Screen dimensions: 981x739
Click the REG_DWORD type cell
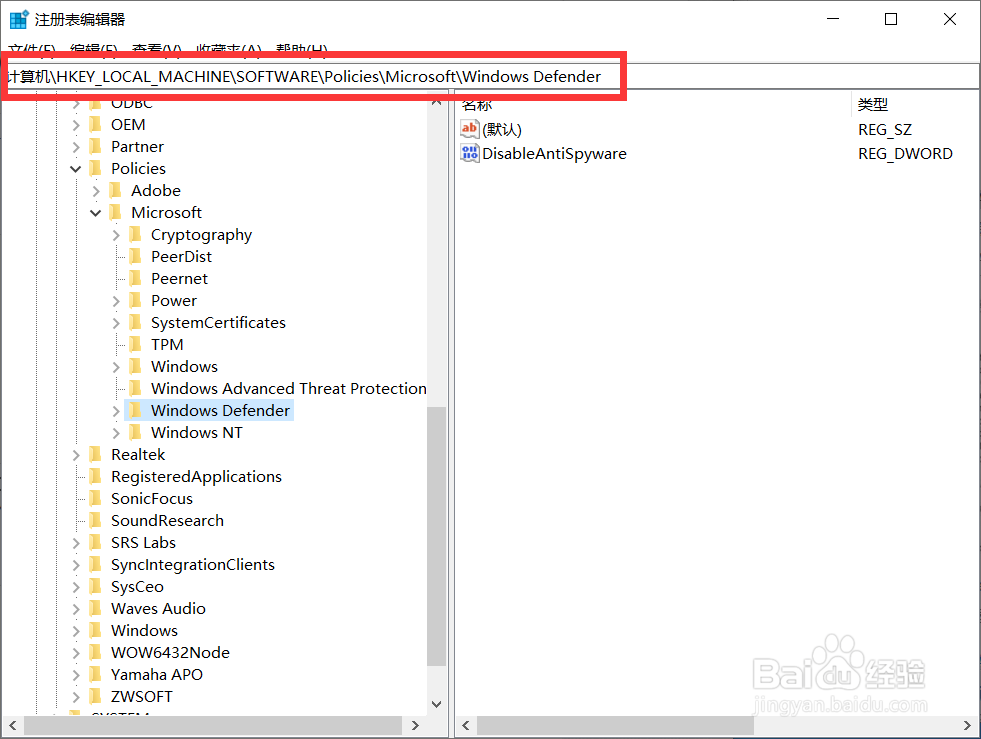pos(905,154)
